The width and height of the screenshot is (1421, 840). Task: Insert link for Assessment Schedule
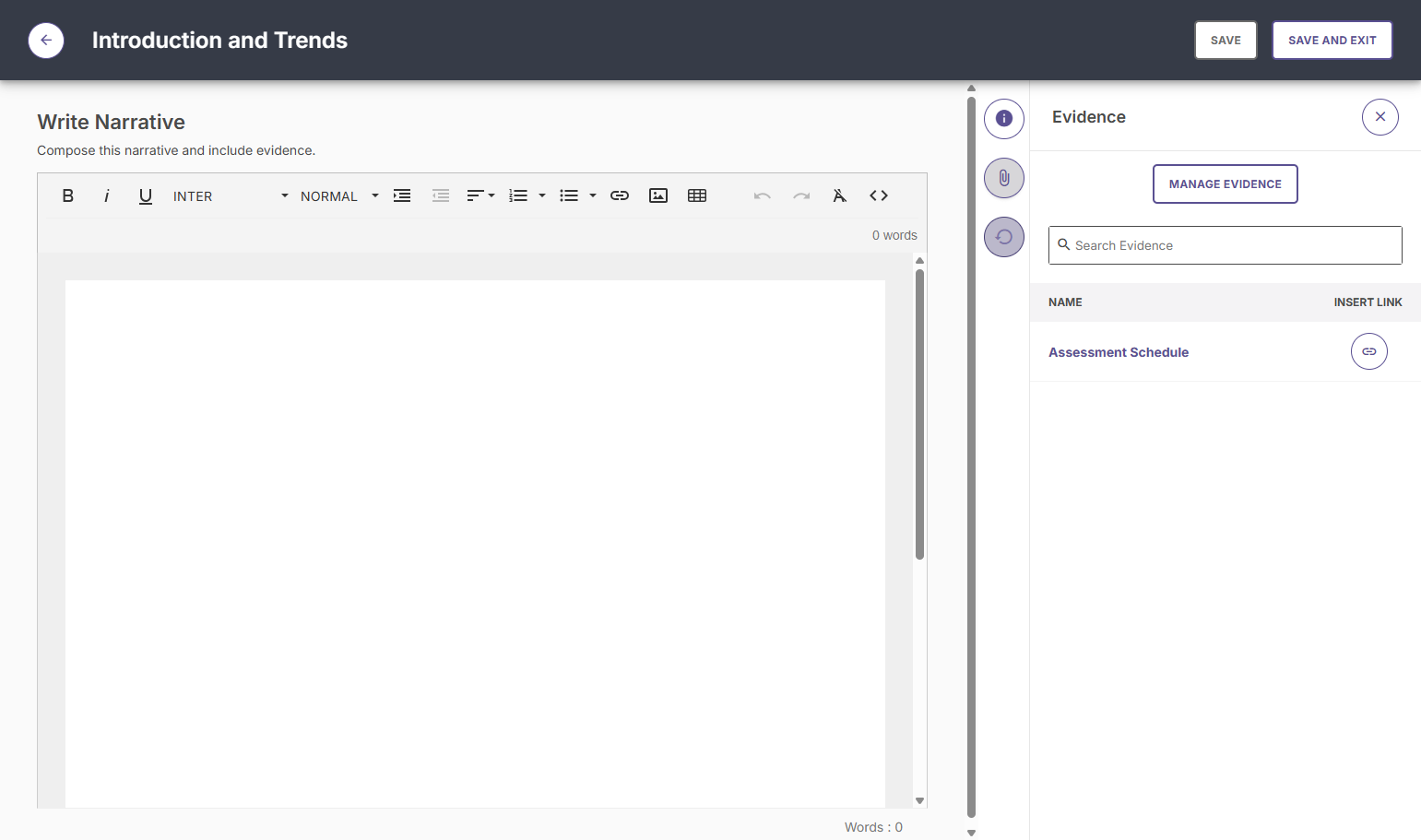point(1369,351)
